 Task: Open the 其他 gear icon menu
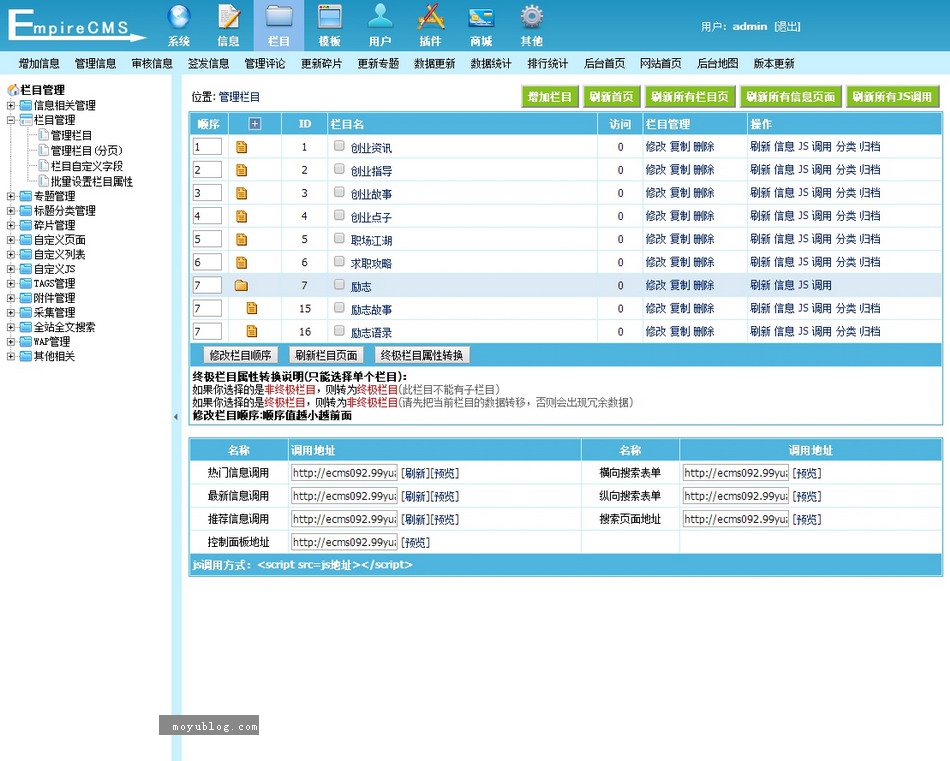(x=531, y=25)
